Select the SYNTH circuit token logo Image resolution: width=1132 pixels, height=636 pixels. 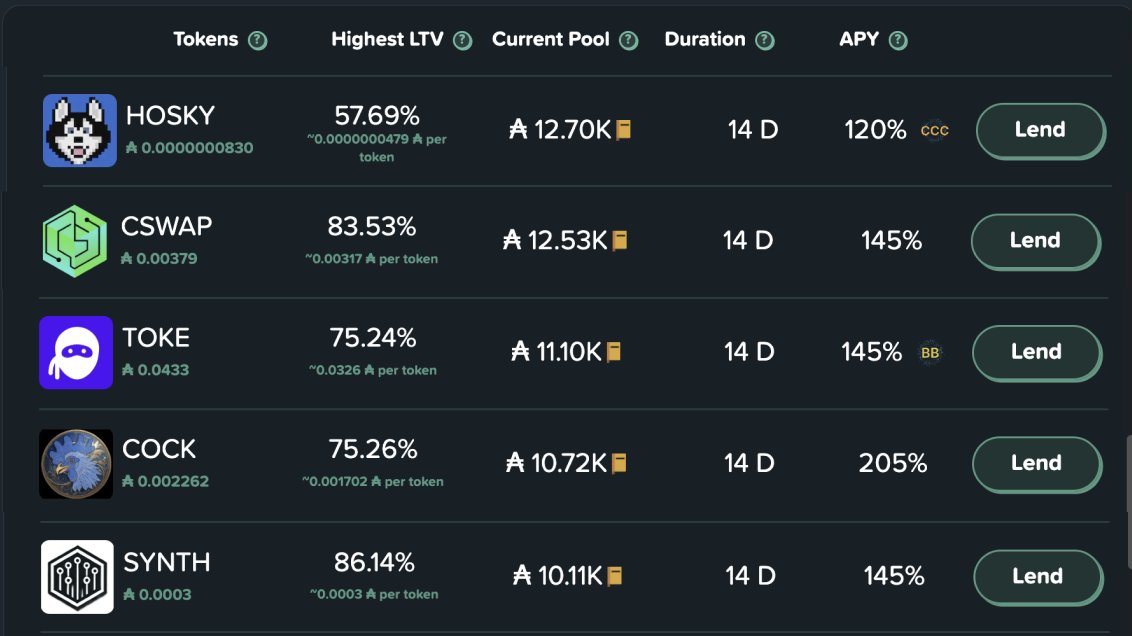point(77,577)
